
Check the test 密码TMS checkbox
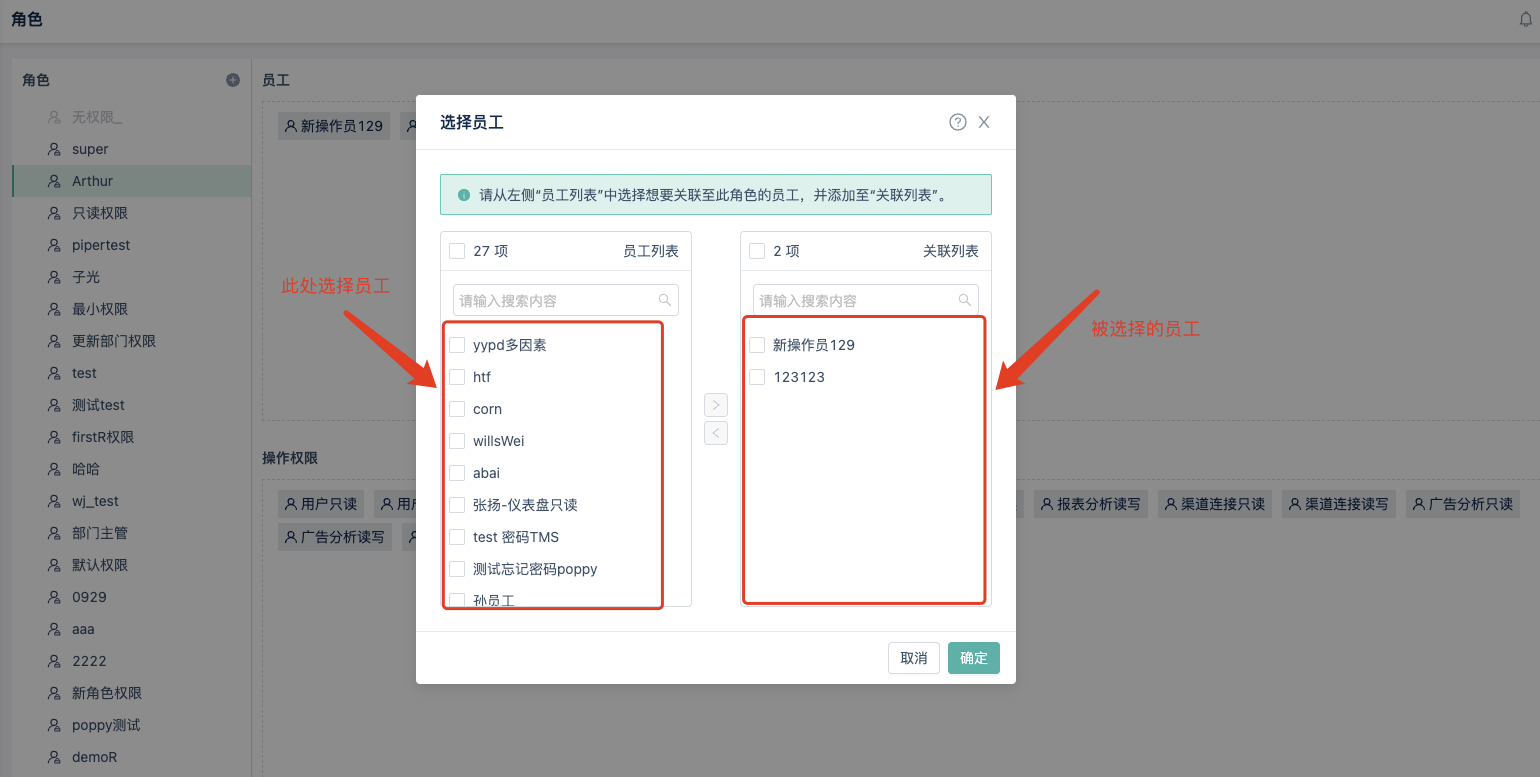click(x=457, y=537)
